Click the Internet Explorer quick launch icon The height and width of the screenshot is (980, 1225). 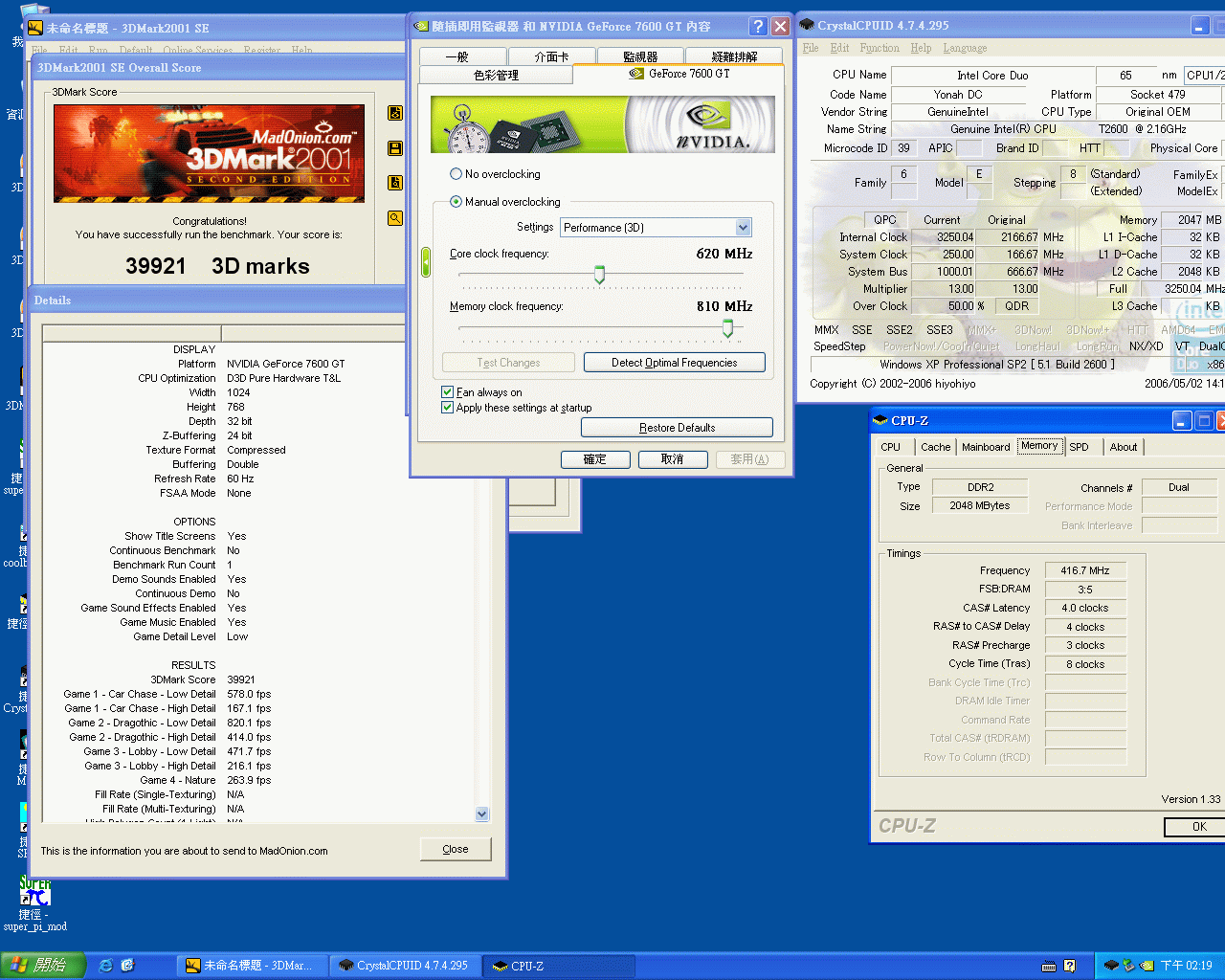click(106, 966)
